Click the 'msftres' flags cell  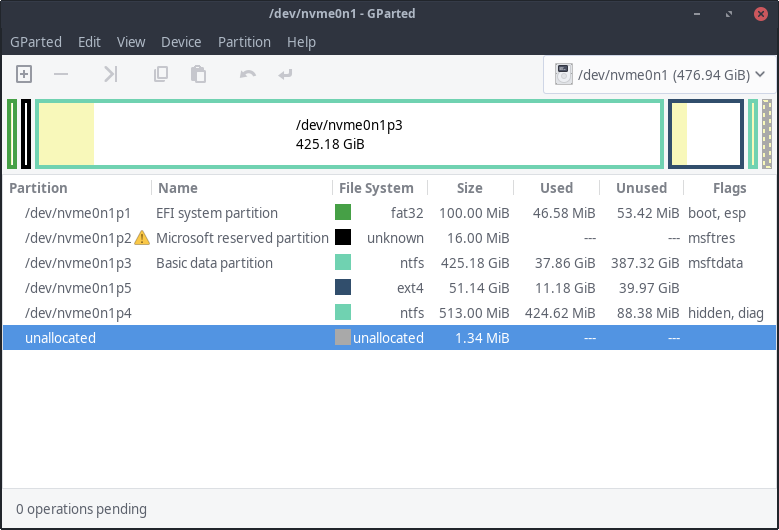(x=711, y=238)
